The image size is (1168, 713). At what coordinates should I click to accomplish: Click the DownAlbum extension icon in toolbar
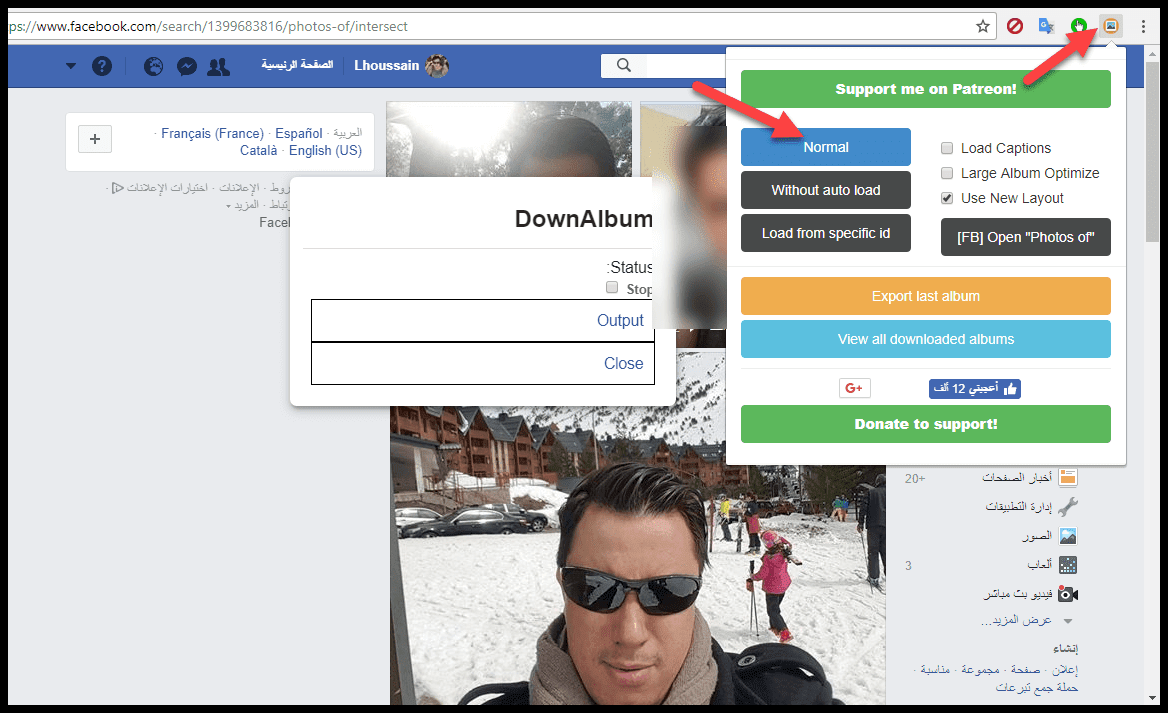[x=1110, y=26]
